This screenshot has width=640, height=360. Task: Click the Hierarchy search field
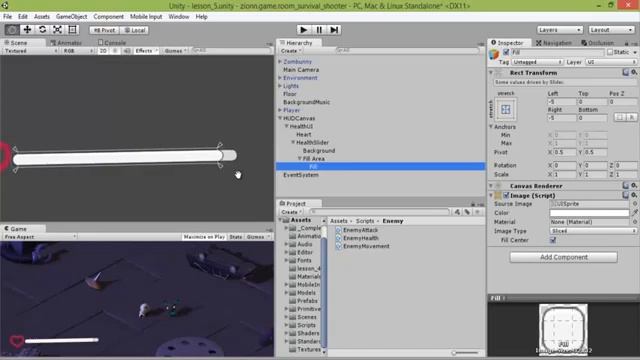[x=407, y=51]
